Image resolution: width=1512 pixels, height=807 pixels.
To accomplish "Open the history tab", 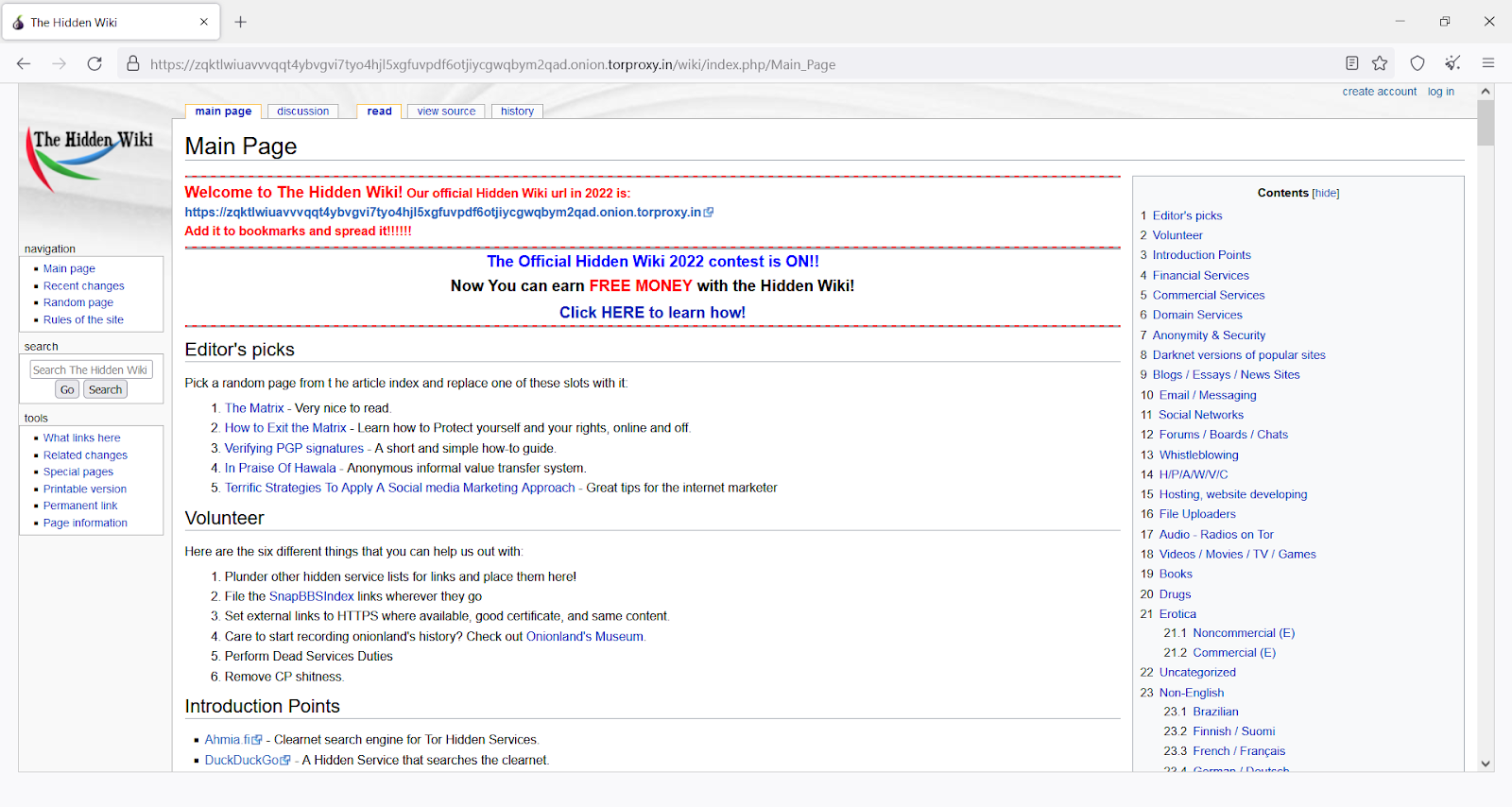I will [517, 112].
